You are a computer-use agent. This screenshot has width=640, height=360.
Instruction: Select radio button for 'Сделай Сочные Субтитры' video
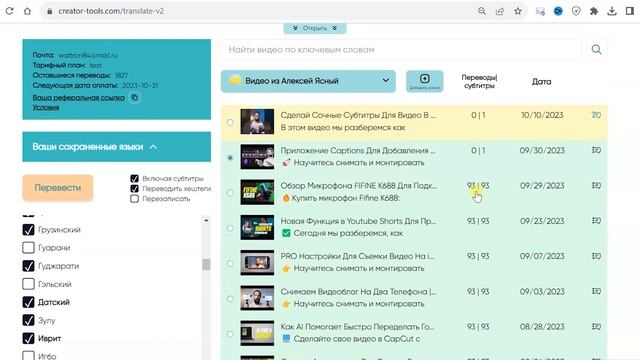(230, 122)
